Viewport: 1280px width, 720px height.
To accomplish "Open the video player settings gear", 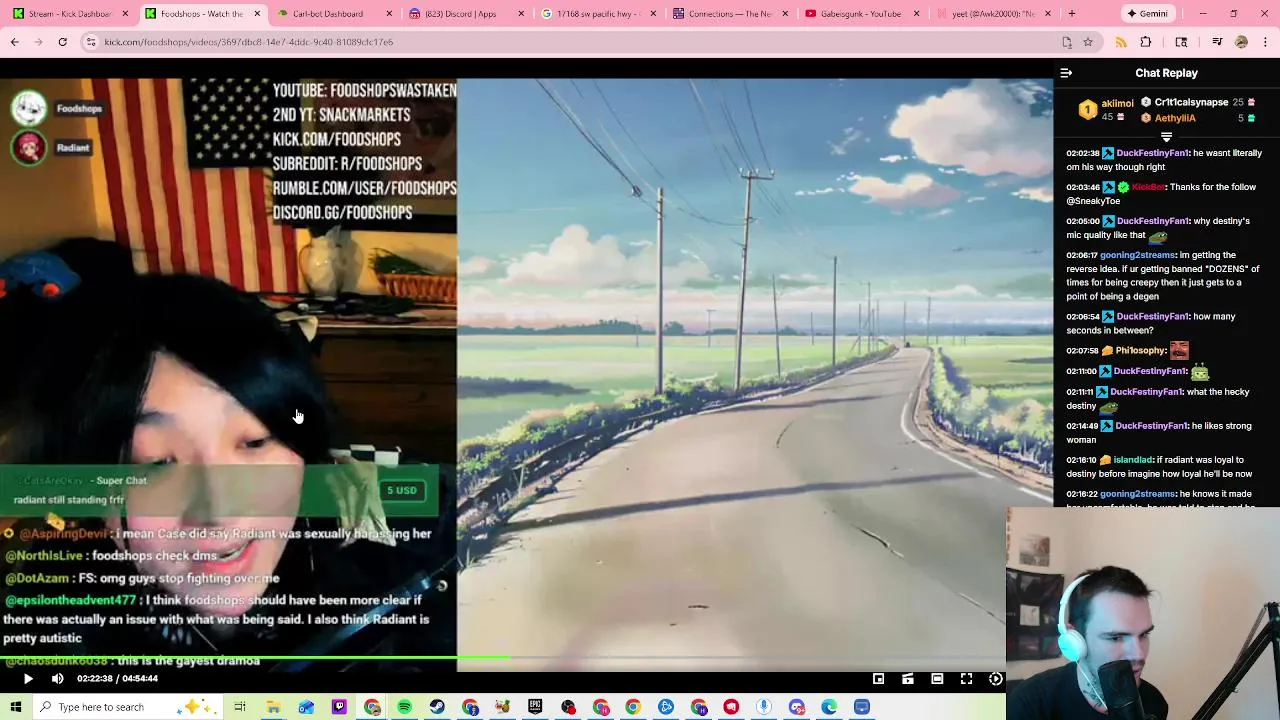I will click(x=995, y=679).
